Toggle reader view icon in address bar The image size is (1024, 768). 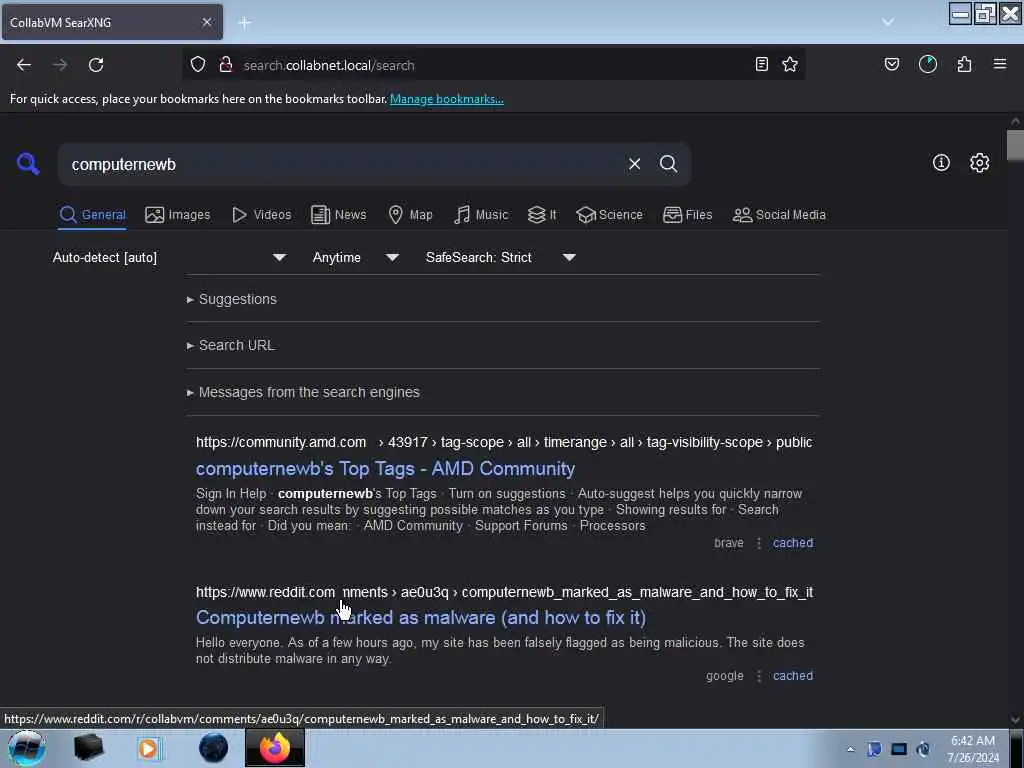pos(761,64)
